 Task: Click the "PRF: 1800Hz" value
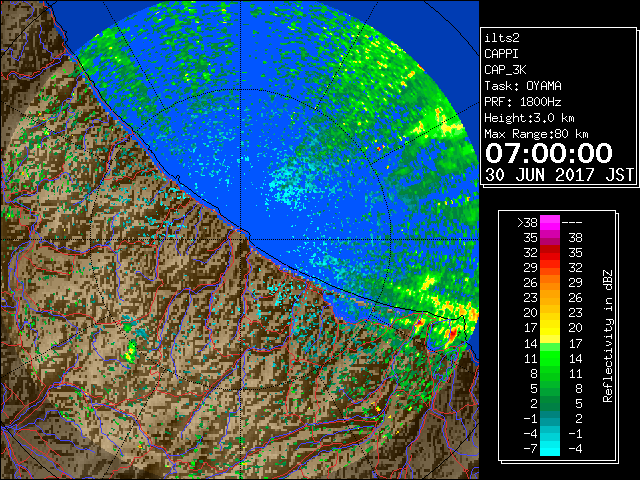(x=523, y=102)
